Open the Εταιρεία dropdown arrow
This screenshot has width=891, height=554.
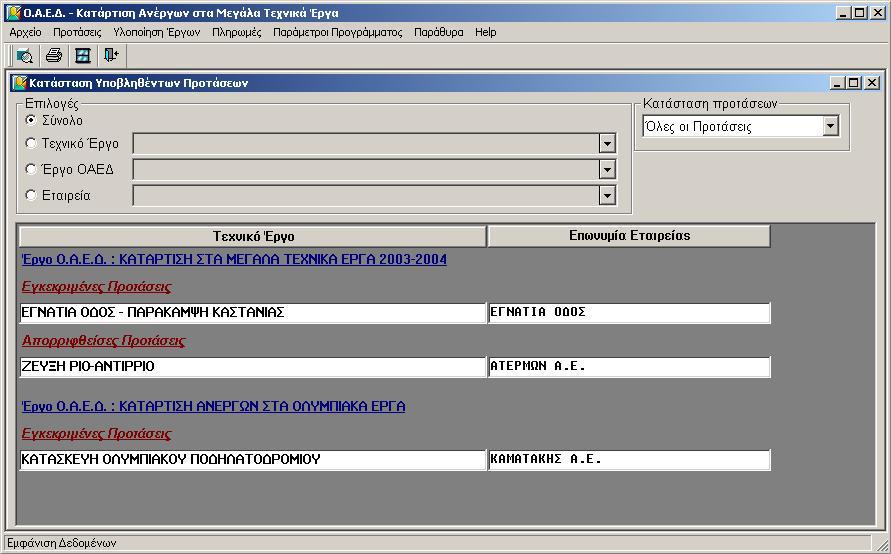607,196
